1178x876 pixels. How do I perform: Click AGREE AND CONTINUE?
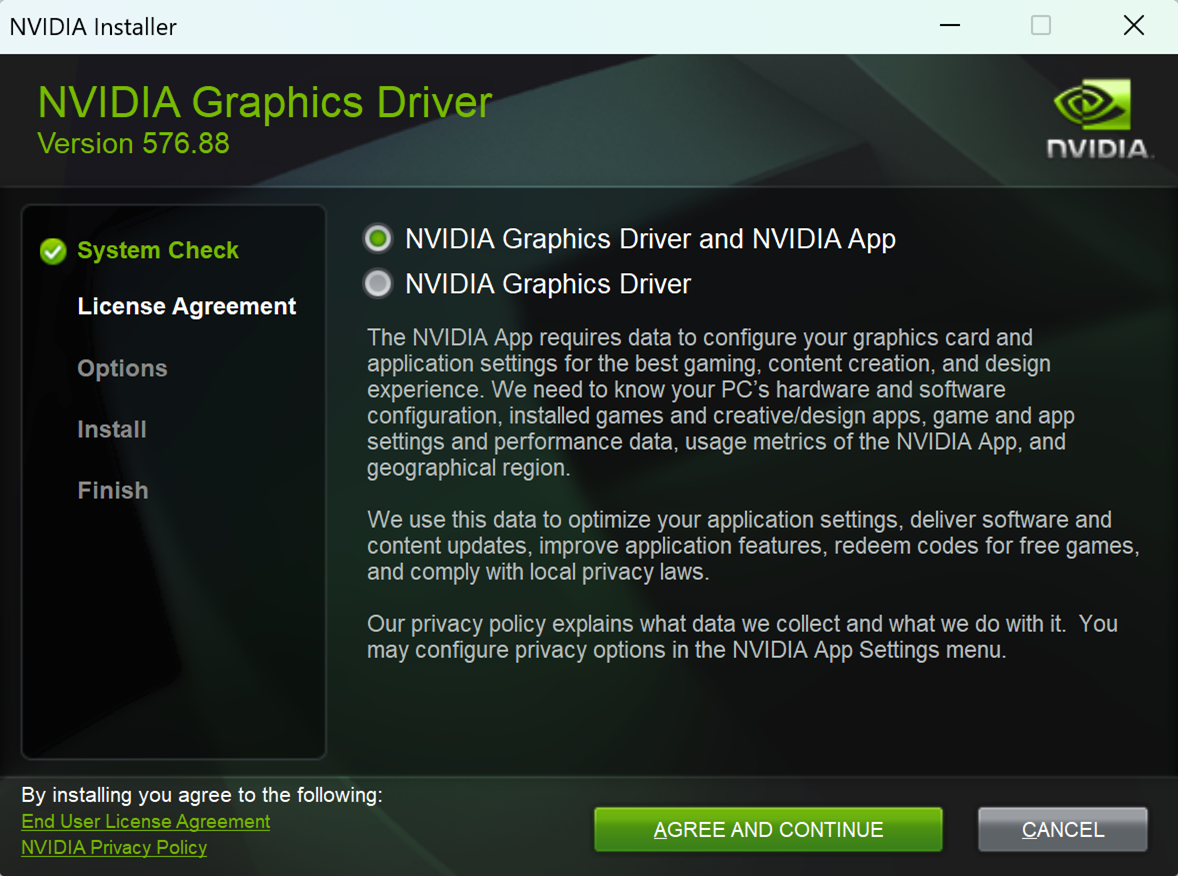pos(767,829)
